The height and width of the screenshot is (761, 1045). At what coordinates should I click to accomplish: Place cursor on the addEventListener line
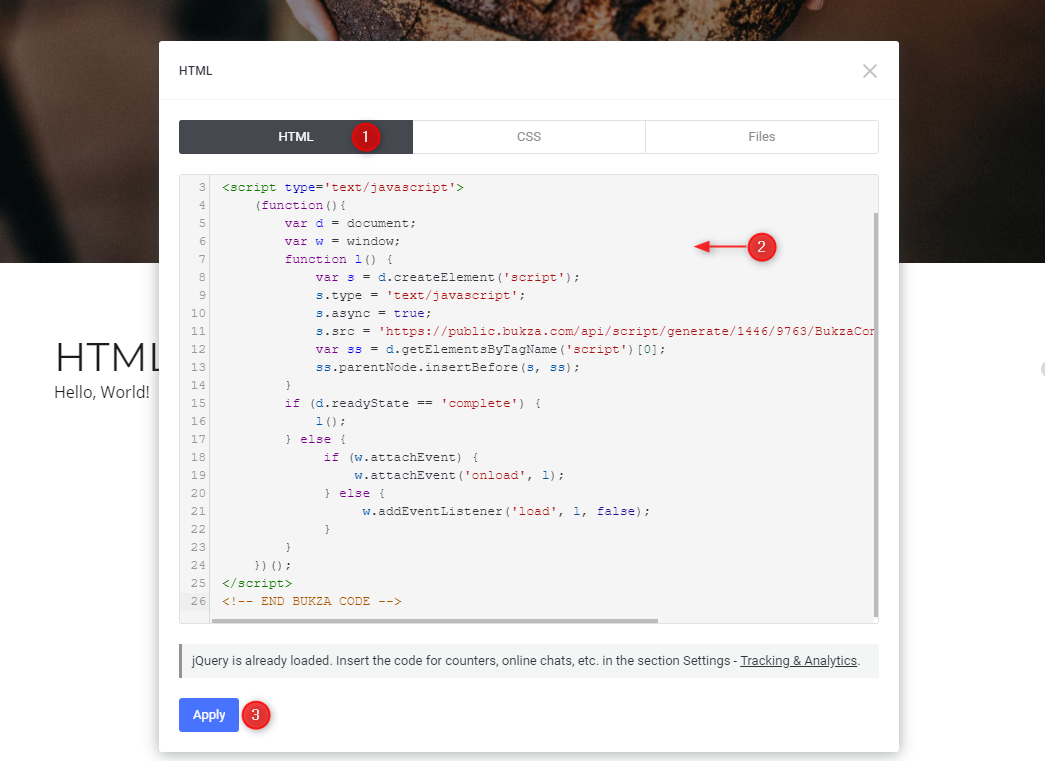tap(505, 511)
